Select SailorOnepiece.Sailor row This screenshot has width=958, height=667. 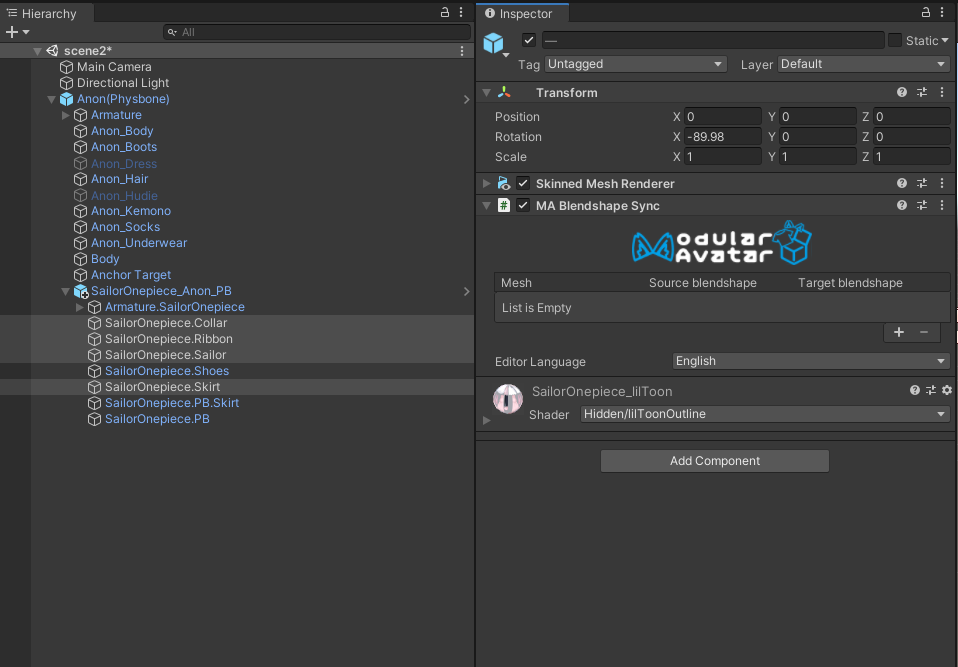236,354
